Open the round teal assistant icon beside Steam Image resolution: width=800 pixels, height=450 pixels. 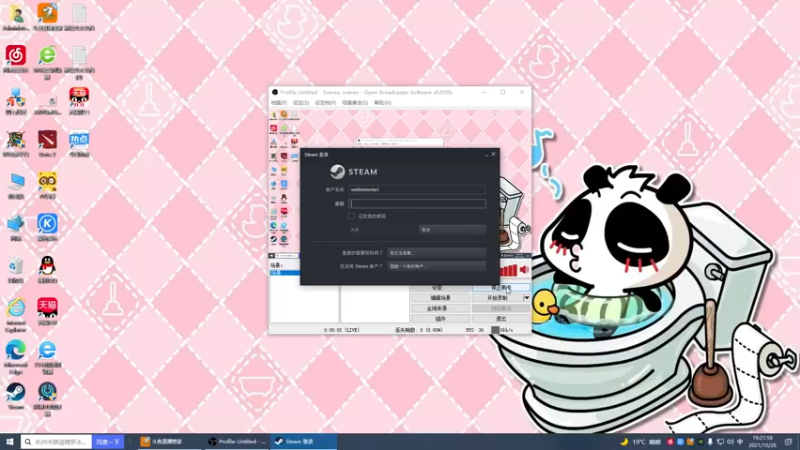tap(47, 392)
